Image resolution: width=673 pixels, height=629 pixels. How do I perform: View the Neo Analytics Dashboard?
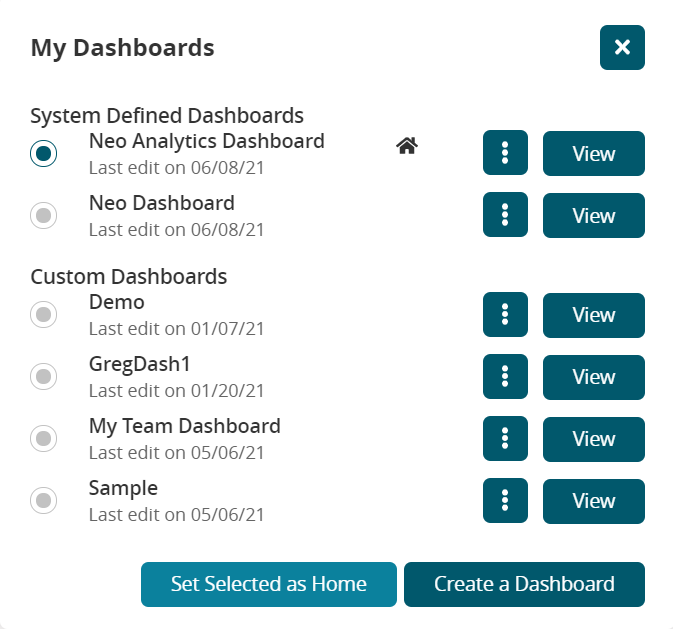point(593,153)
